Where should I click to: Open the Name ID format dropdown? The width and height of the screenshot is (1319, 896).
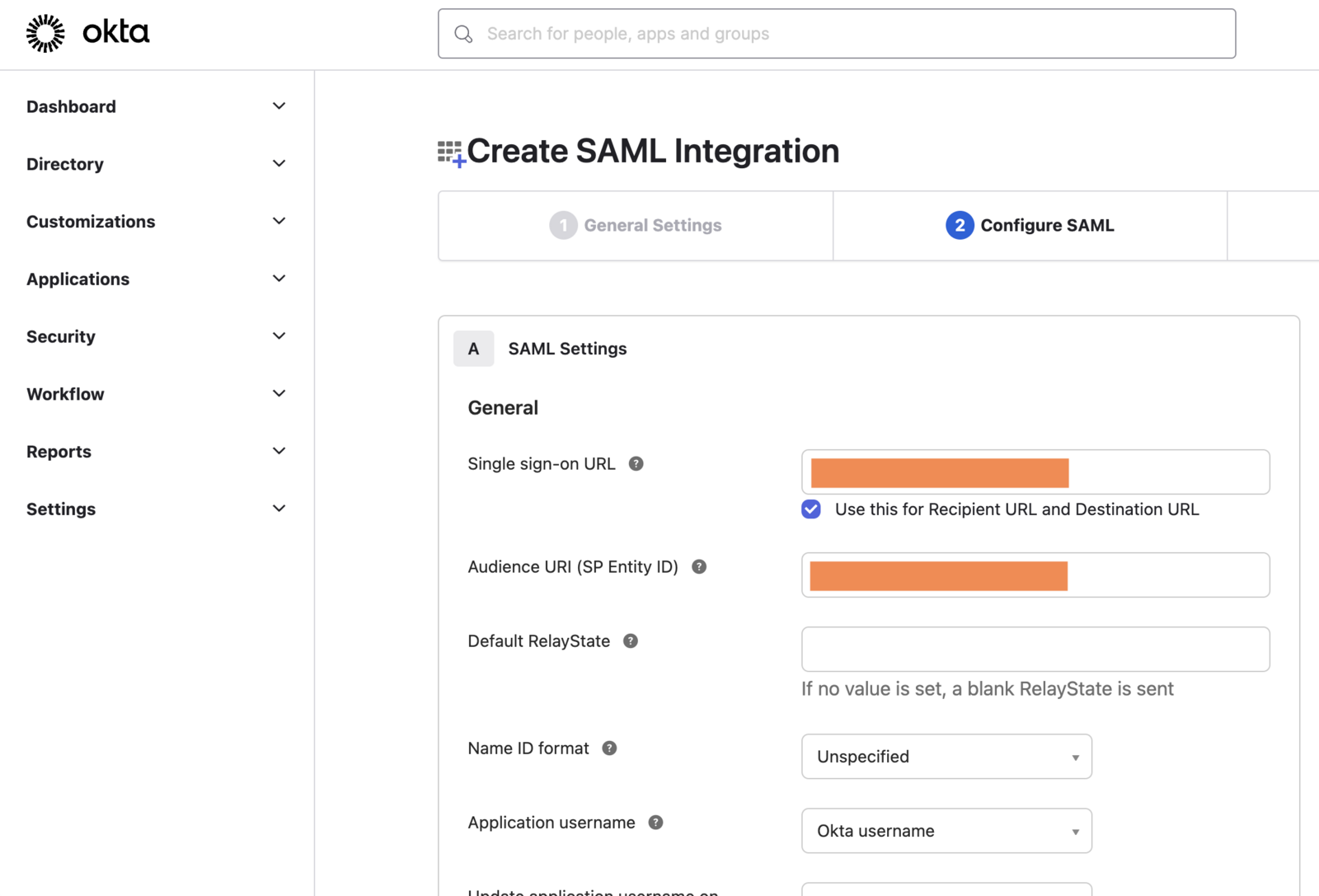coord(946,757)
